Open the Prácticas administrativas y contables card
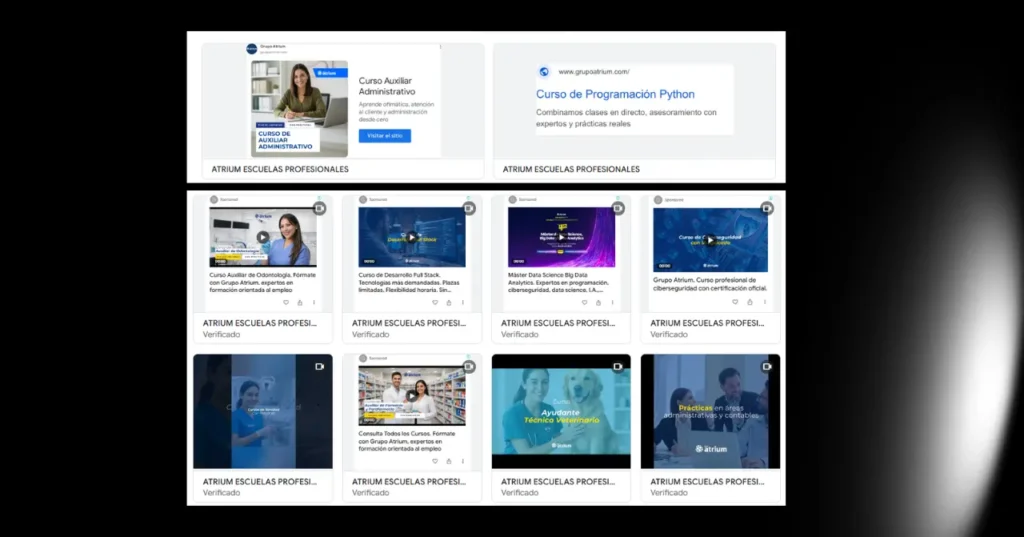 click(710, 412)
